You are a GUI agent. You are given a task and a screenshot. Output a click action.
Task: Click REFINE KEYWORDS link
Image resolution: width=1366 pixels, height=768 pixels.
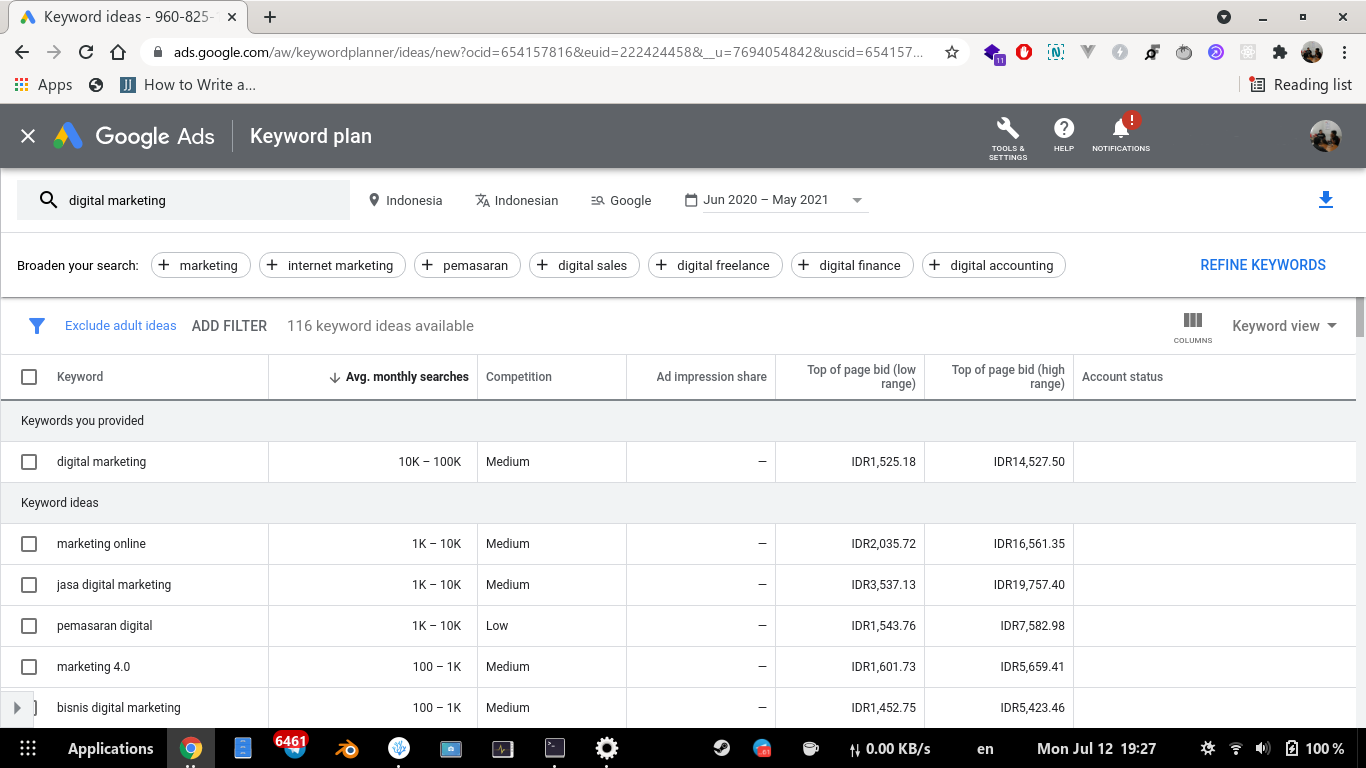click(1262, 265)
